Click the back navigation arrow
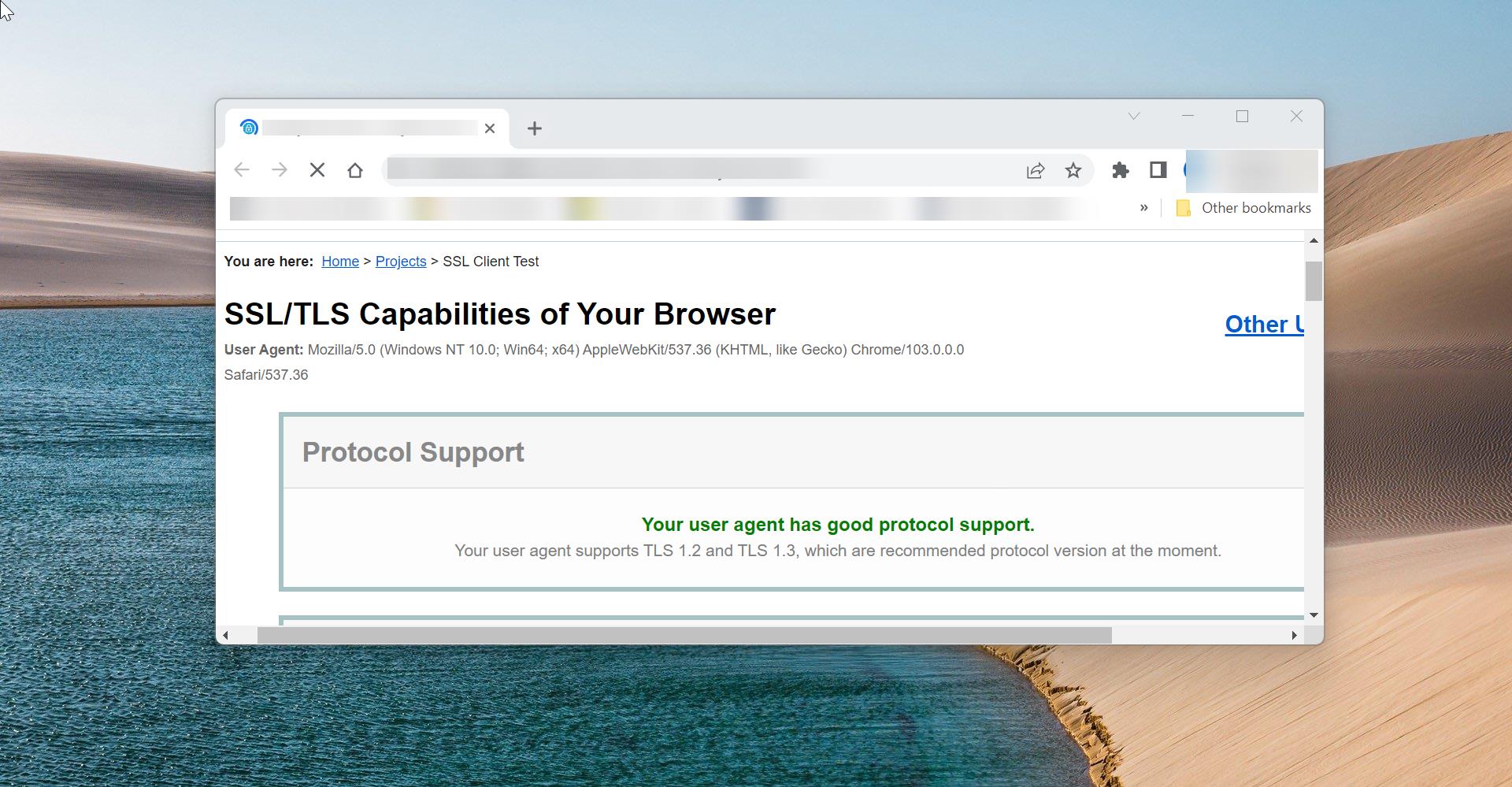Viewport: 1512px width, 787px height. tap(242, 170)
